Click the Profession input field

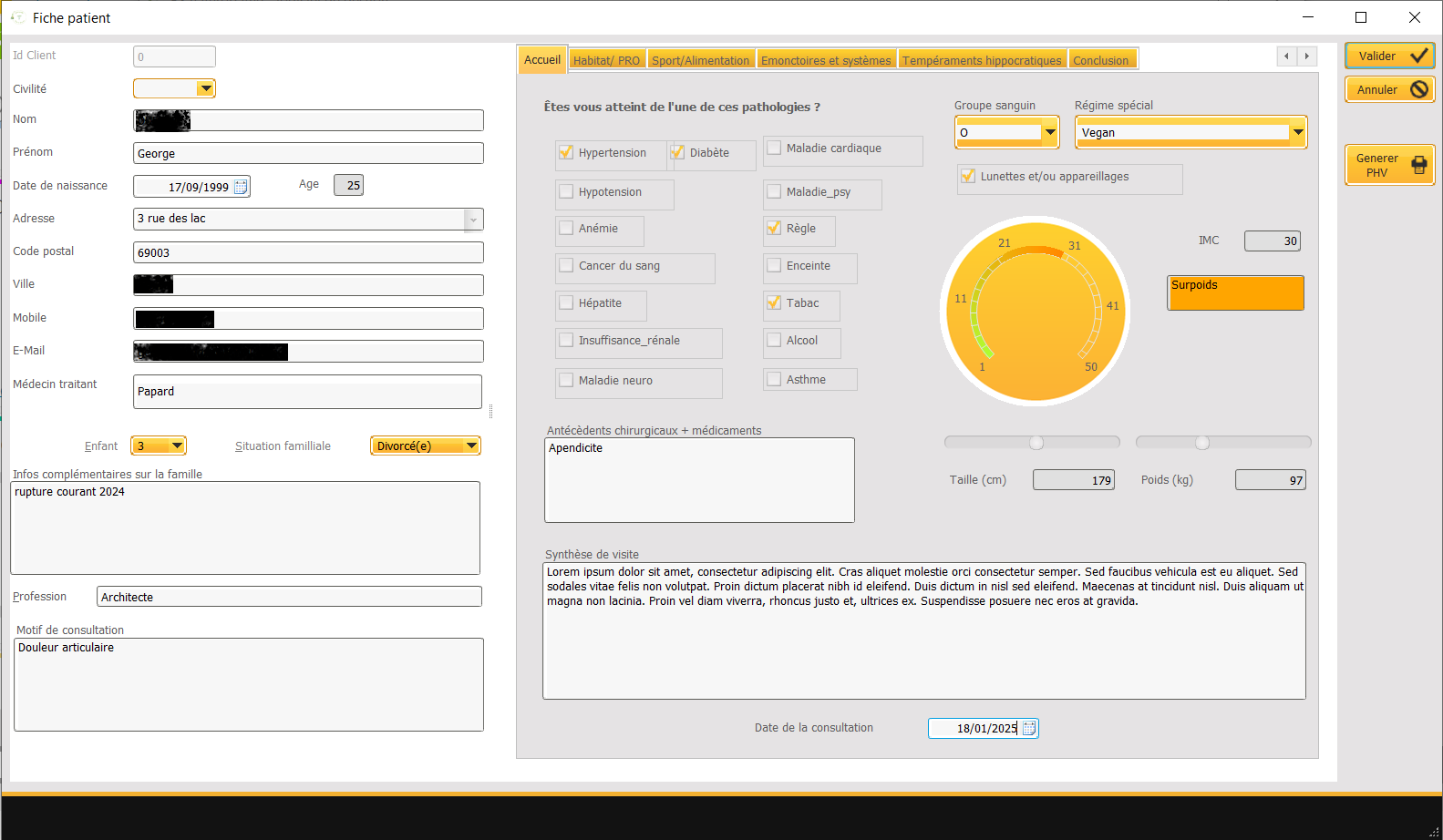click(x=289, y=597)
